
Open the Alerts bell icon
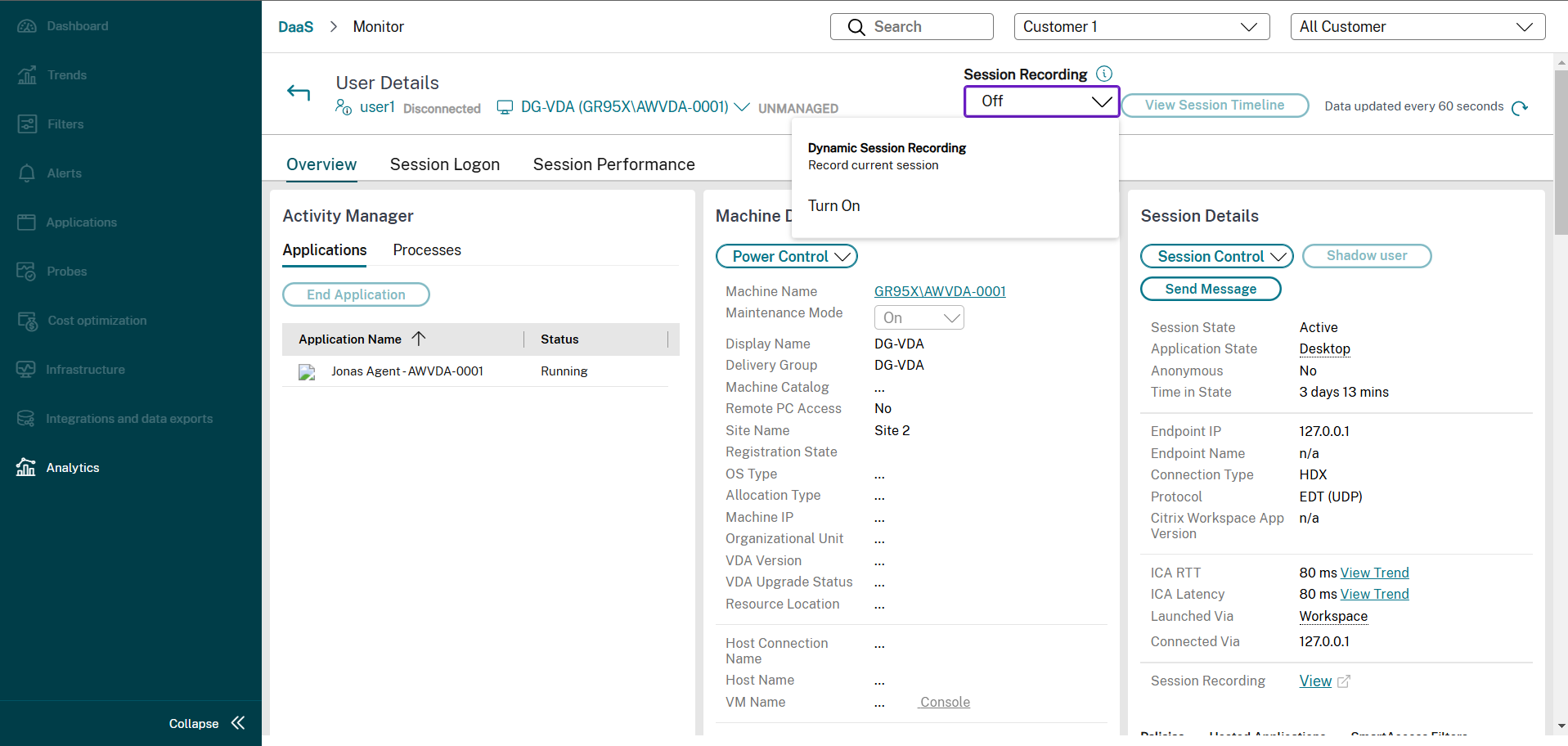click(x=27, y=173)
